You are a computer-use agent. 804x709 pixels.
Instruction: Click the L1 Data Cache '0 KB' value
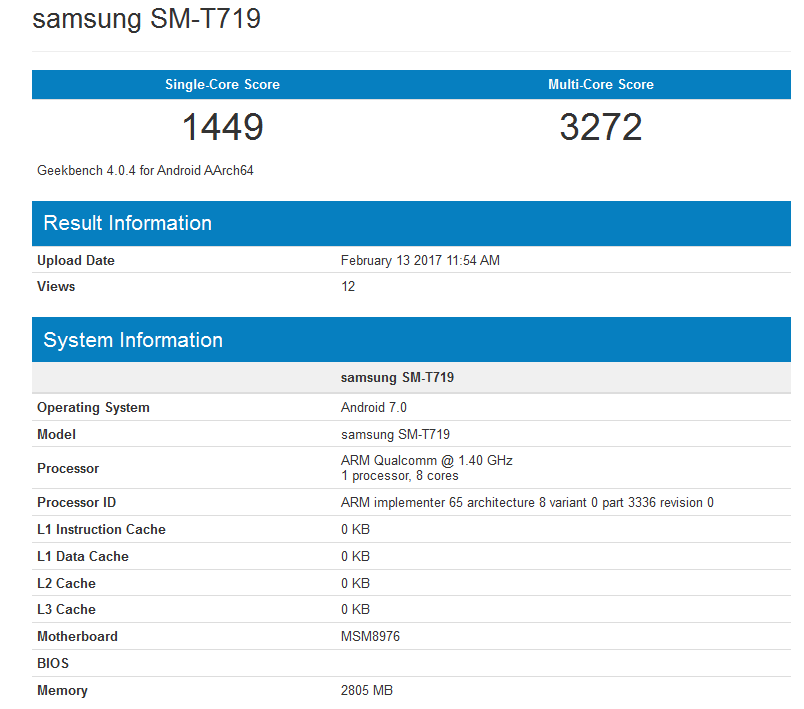pos(355,557)
